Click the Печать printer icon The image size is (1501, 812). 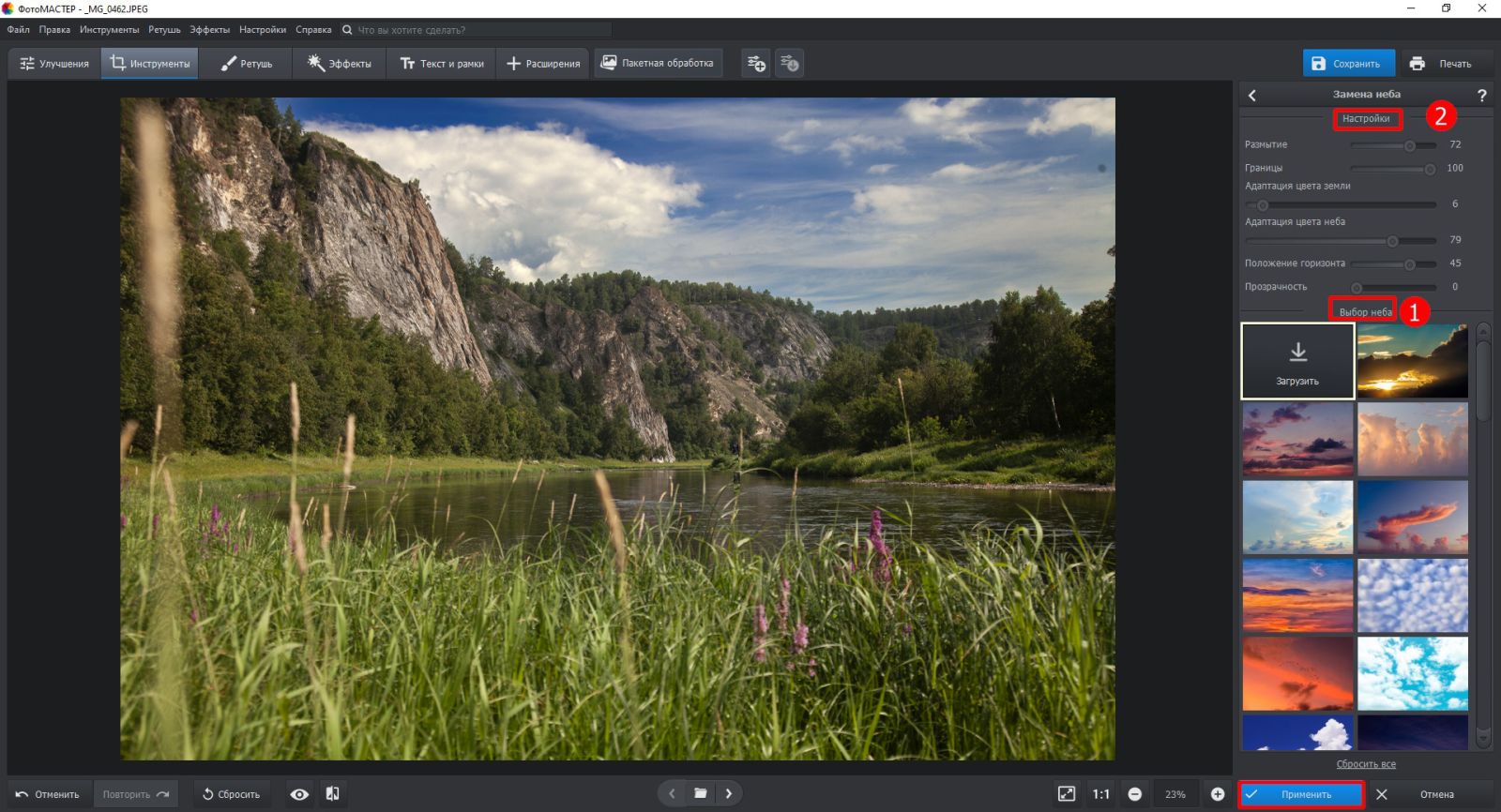click(1417, 64)
